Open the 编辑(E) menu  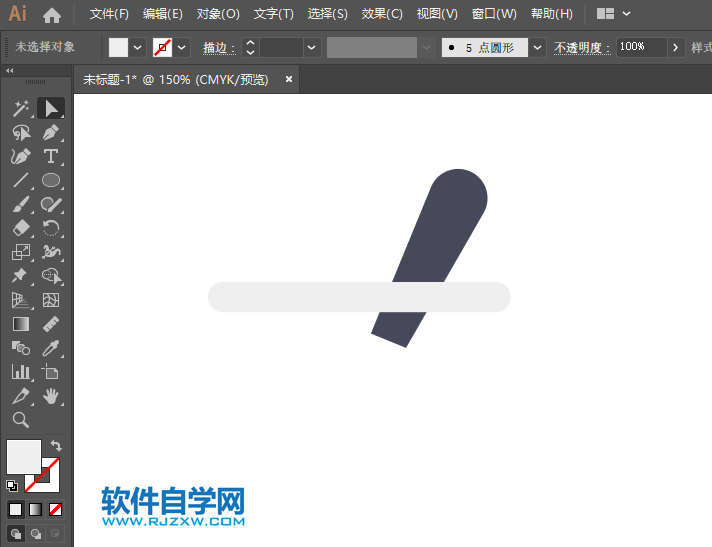tap(163, 14)
